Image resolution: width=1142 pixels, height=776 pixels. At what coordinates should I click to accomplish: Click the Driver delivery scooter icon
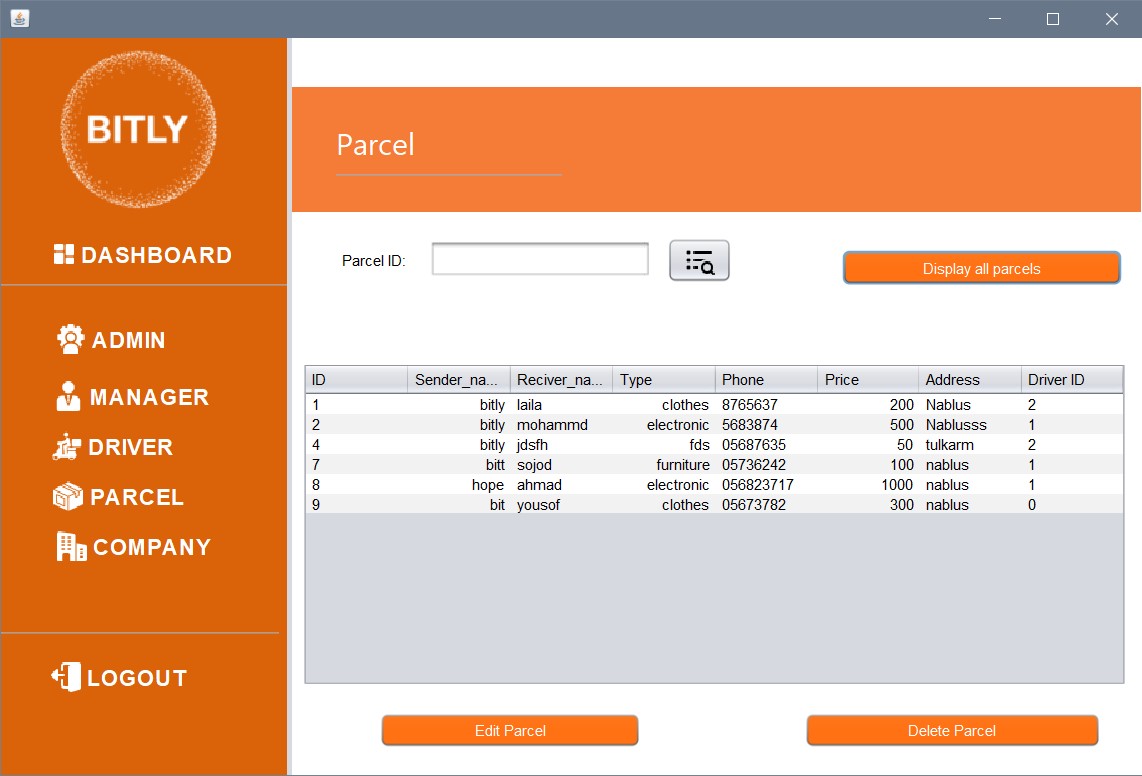click(66, 447)
